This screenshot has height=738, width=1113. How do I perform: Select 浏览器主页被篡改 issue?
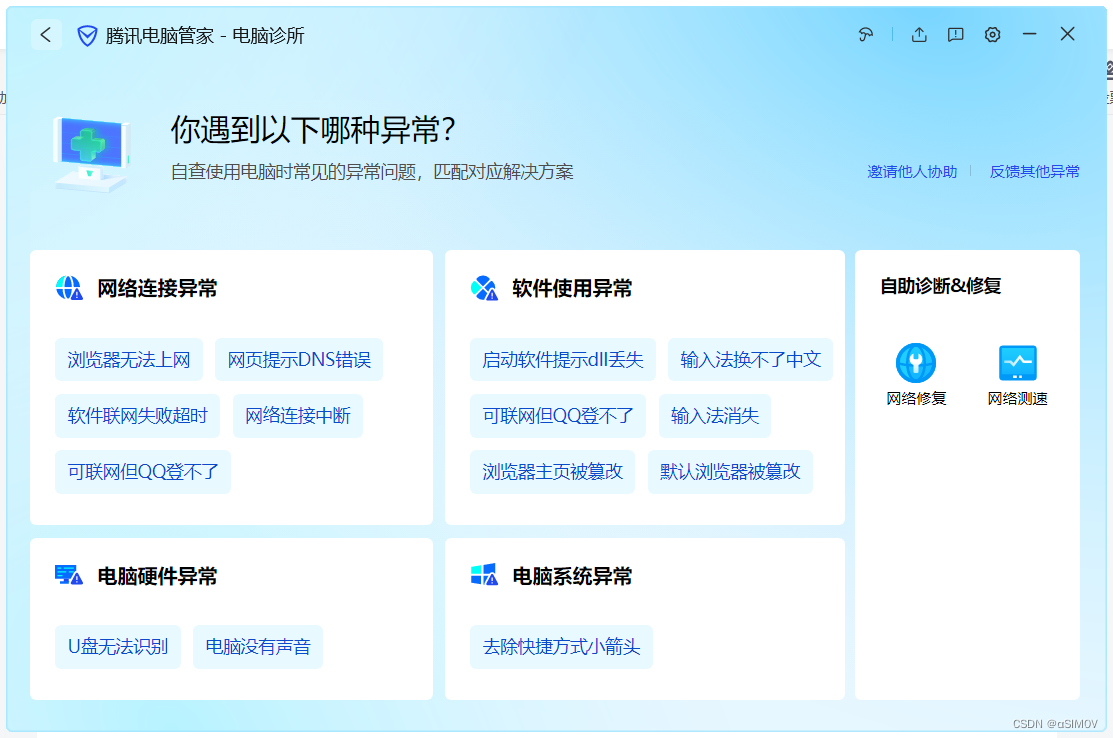(552, 472)
